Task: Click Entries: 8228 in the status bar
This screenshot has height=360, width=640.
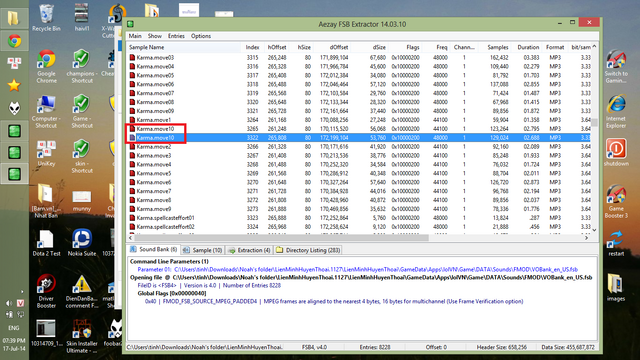Action: [x=375, y=347]
